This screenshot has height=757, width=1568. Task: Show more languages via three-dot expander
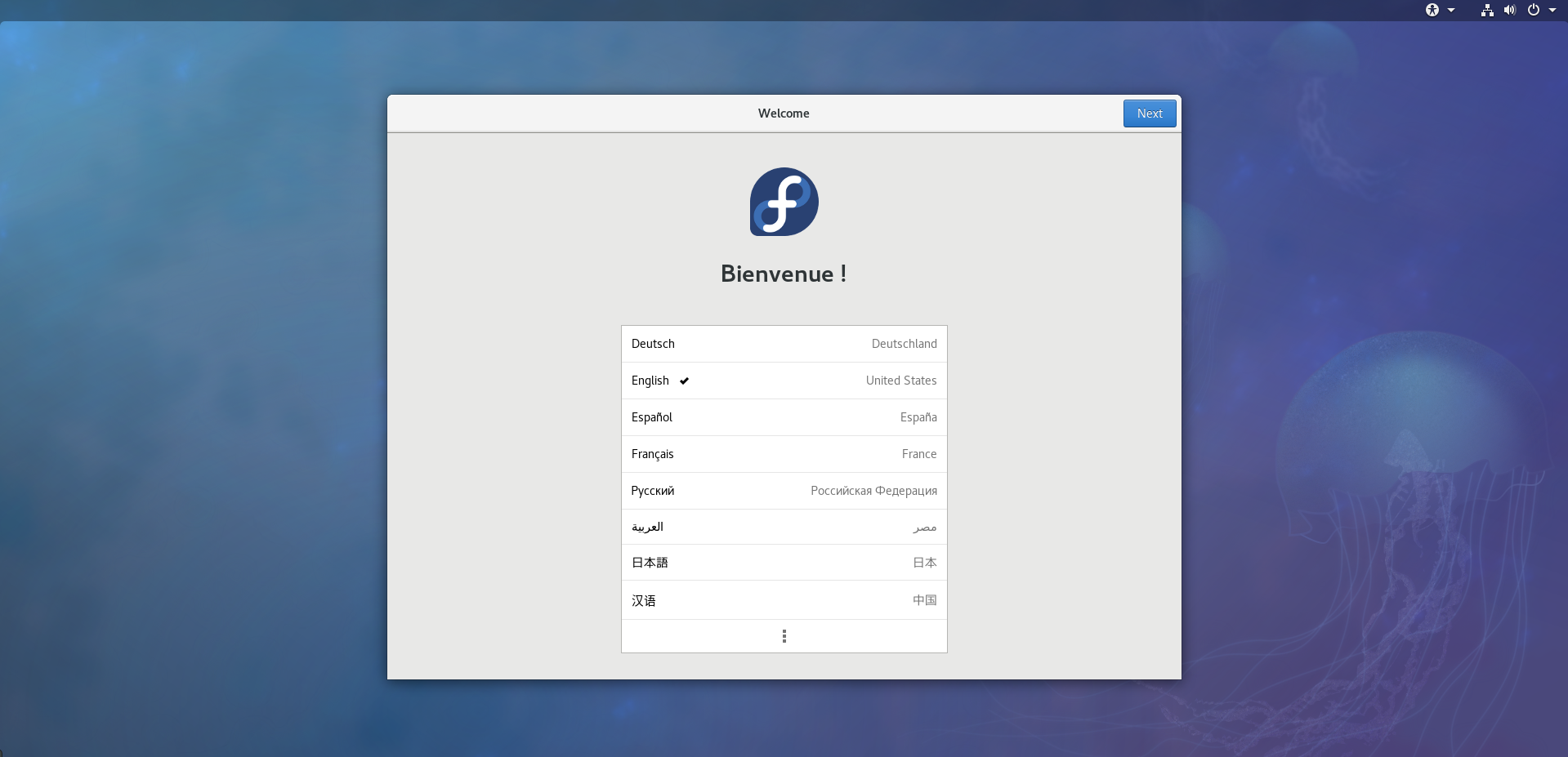pos(784,636)
